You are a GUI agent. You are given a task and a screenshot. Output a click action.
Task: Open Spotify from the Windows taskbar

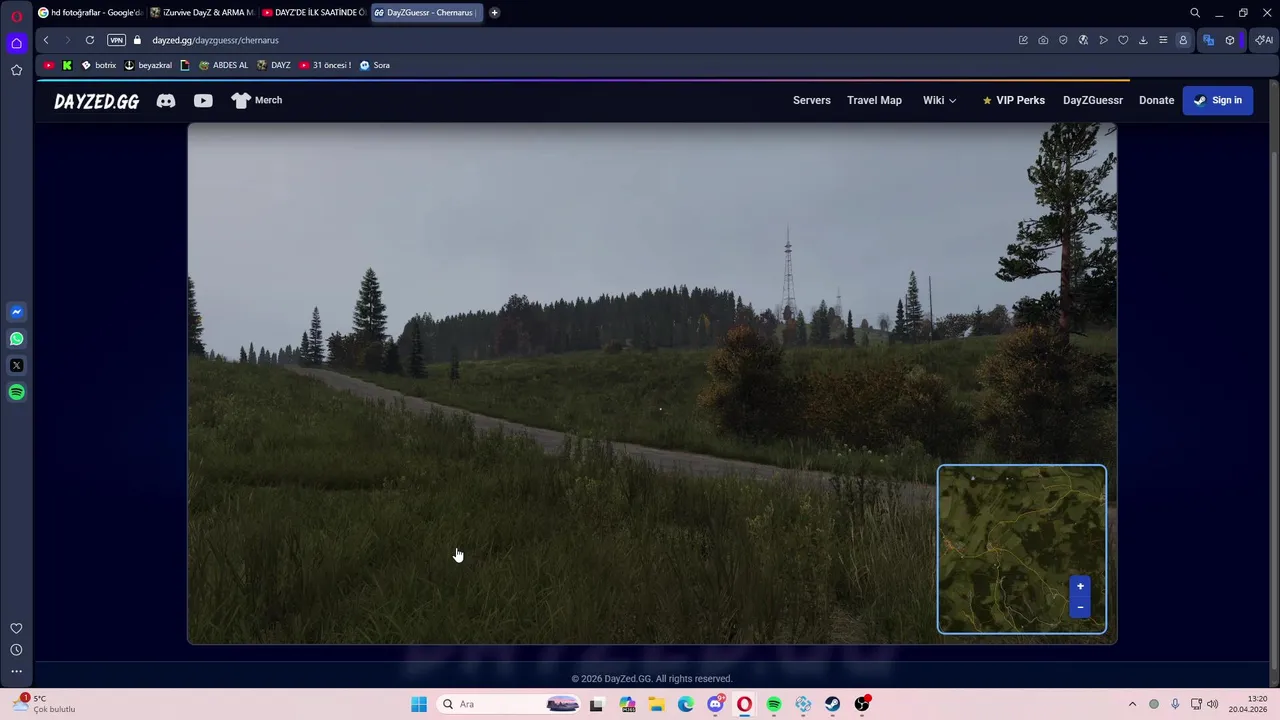[774, 704]
